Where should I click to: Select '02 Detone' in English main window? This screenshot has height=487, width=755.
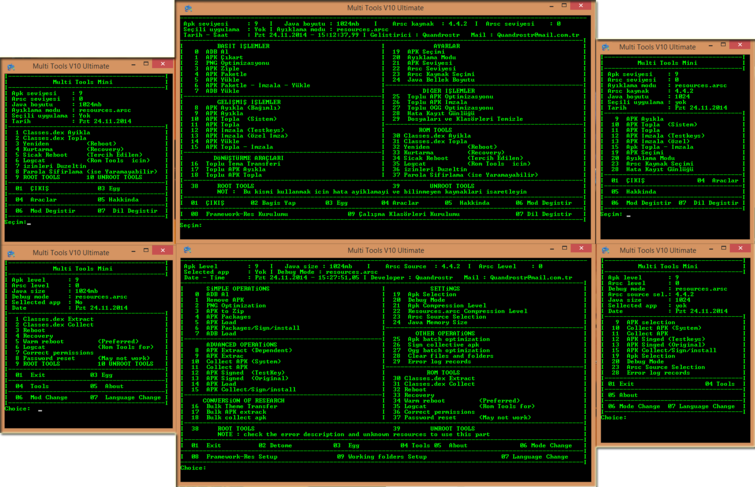point(275,446)
